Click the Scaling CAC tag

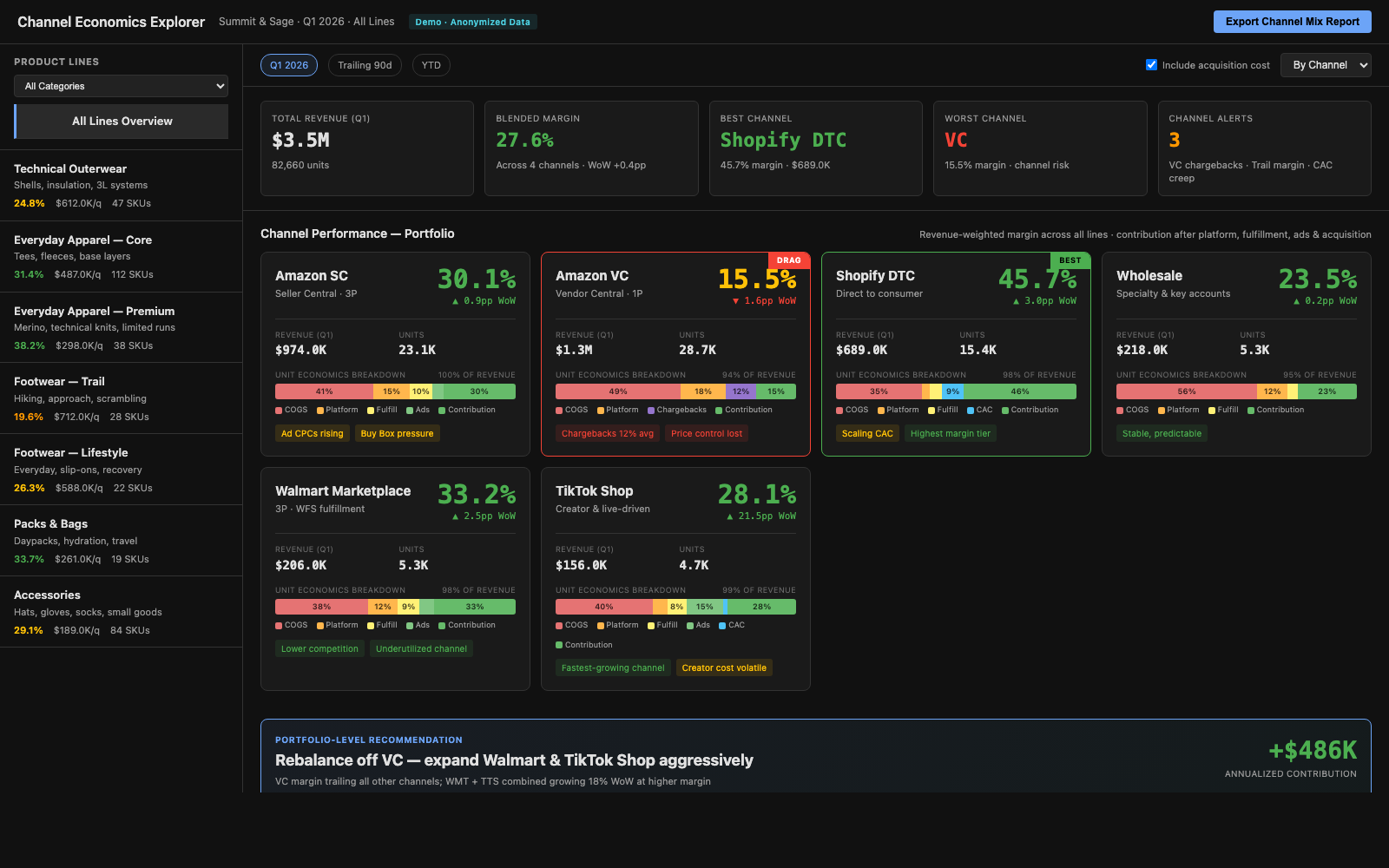pos(867,433)
